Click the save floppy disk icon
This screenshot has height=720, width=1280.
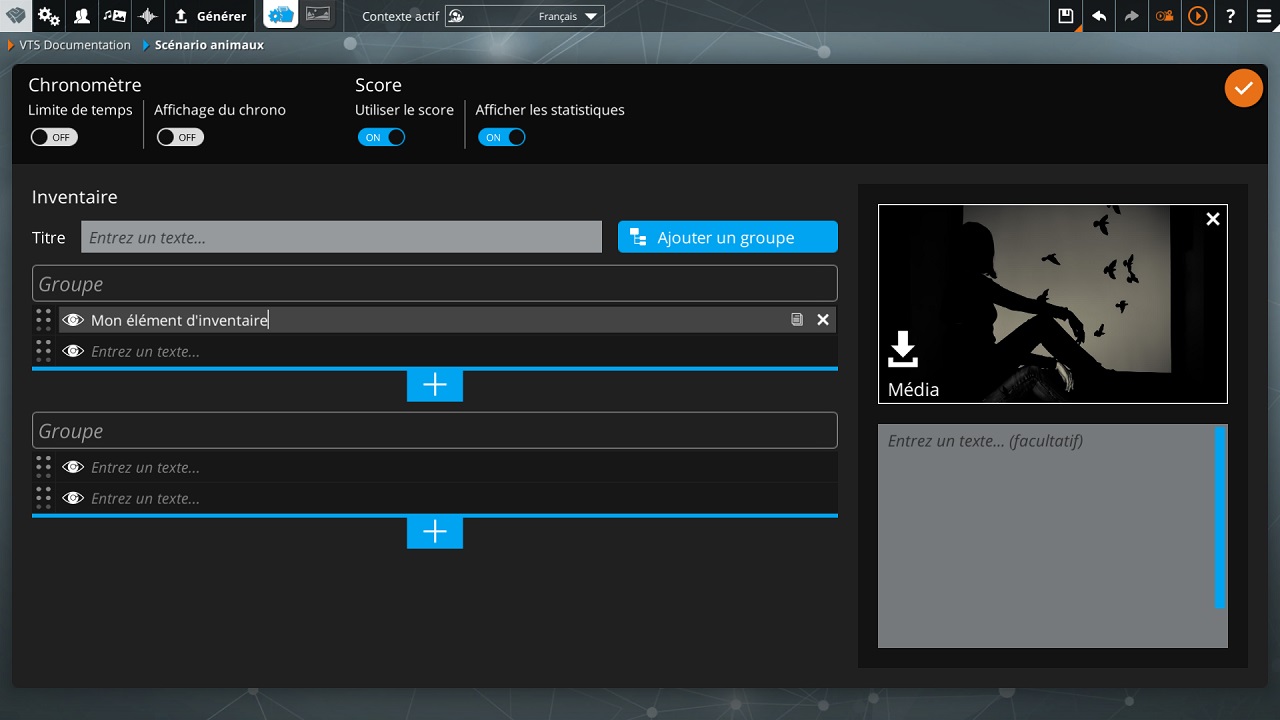(x=1066, y=15)
